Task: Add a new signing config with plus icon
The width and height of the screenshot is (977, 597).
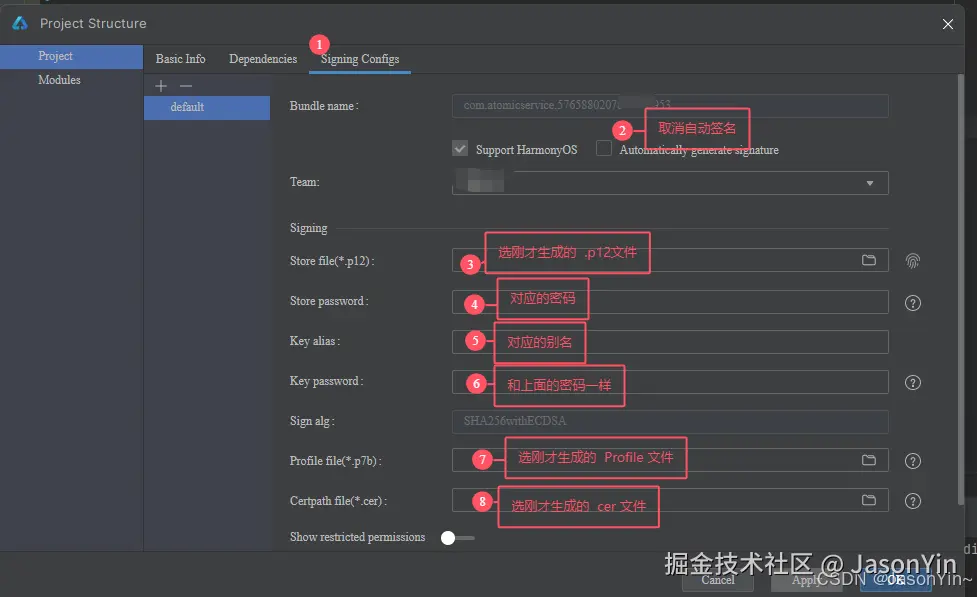Action: (160, 86)
